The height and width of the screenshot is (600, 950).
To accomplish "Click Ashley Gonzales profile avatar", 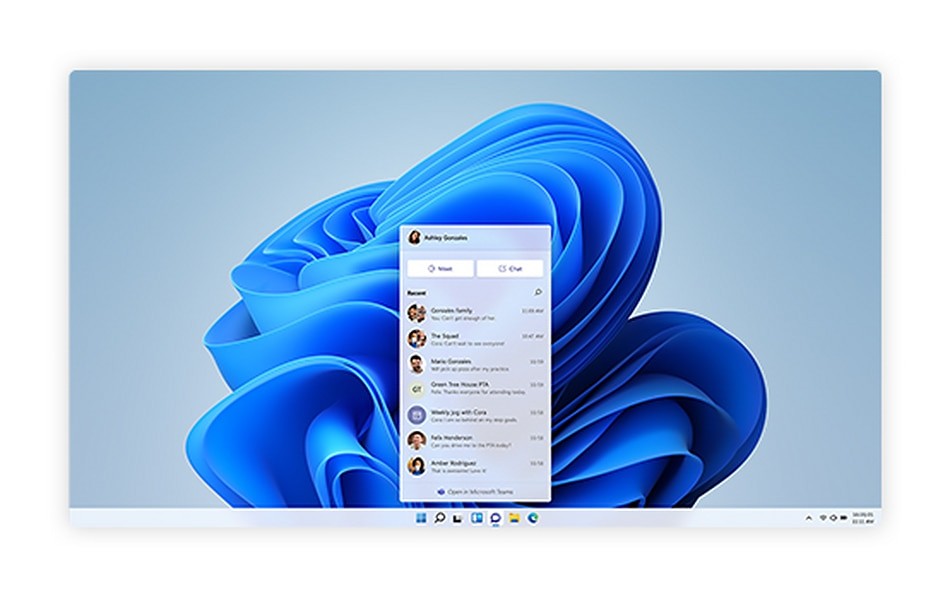I will pos(414,238).
